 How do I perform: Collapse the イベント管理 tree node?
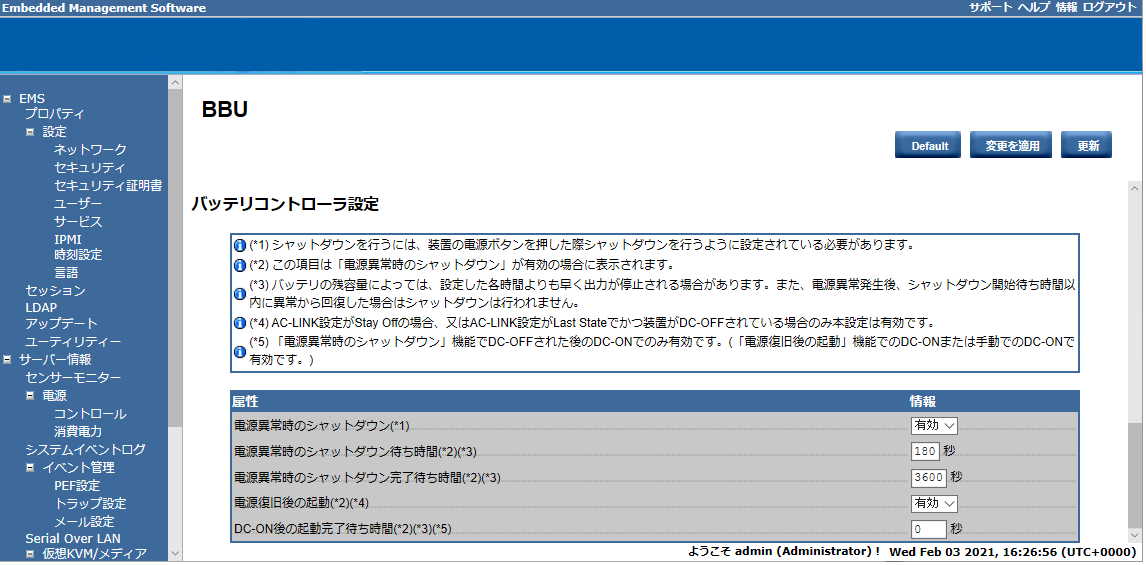click(30, 468)
